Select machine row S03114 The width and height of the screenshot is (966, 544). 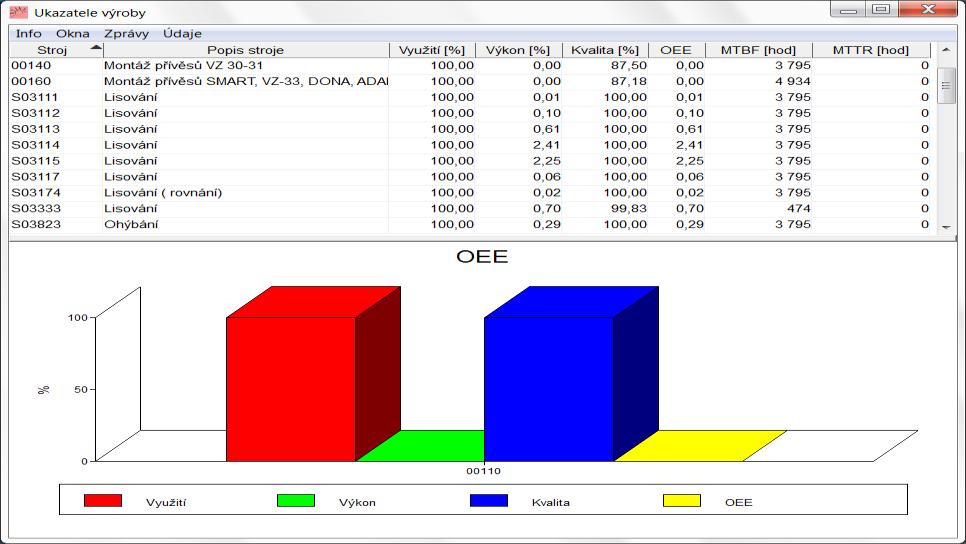[x=471, y=145]
